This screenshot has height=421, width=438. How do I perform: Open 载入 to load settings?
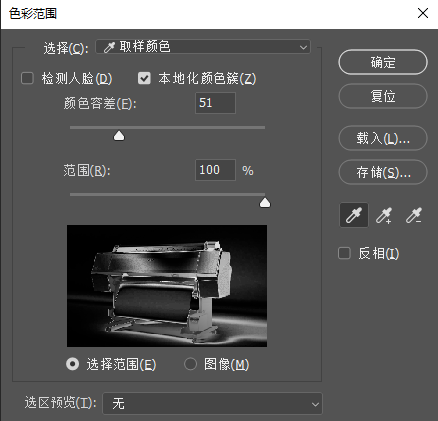[x=383, y=138]
